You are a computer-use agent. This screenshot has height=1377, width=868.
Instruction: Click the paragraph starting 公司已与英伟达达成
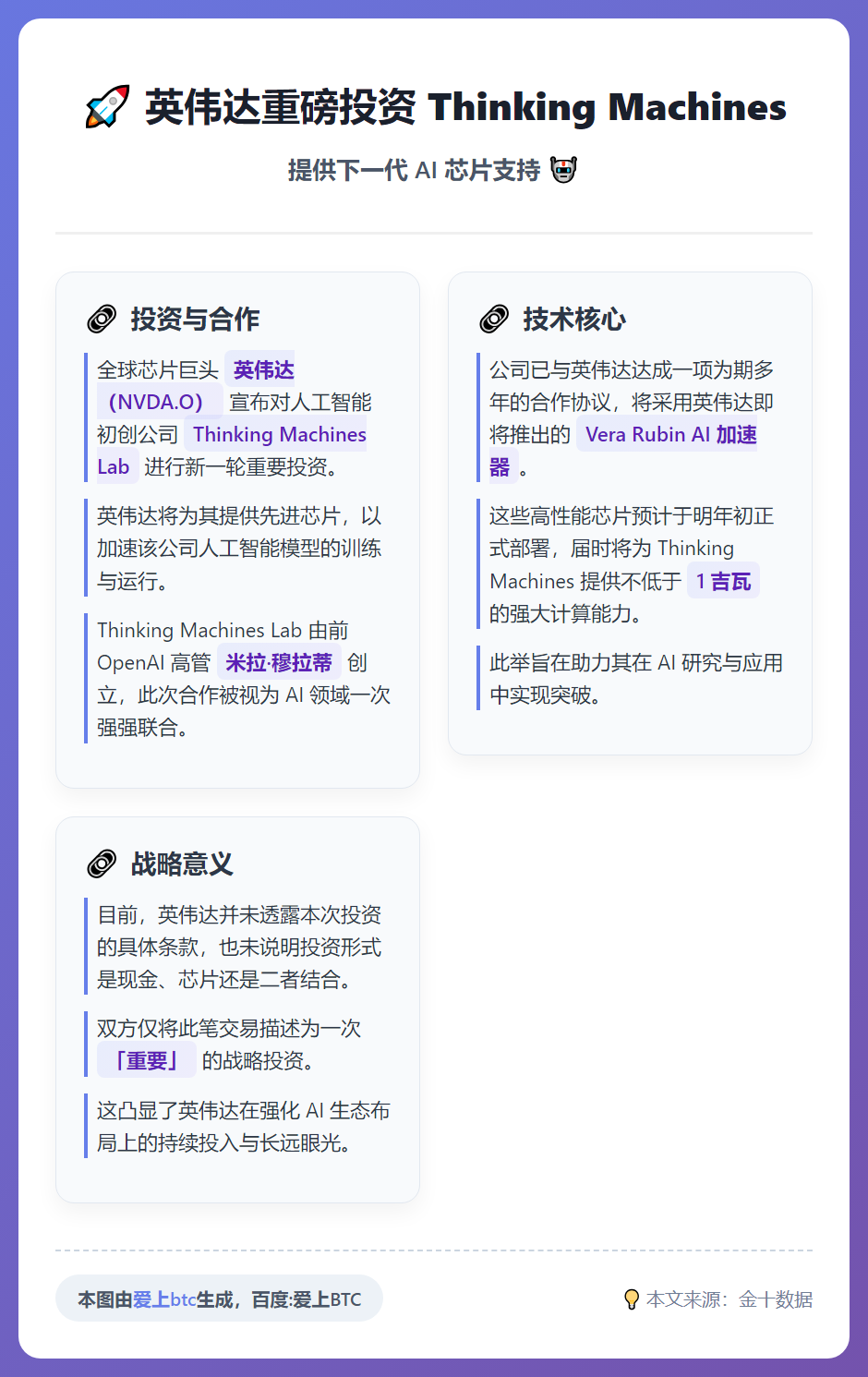(633, 418)
